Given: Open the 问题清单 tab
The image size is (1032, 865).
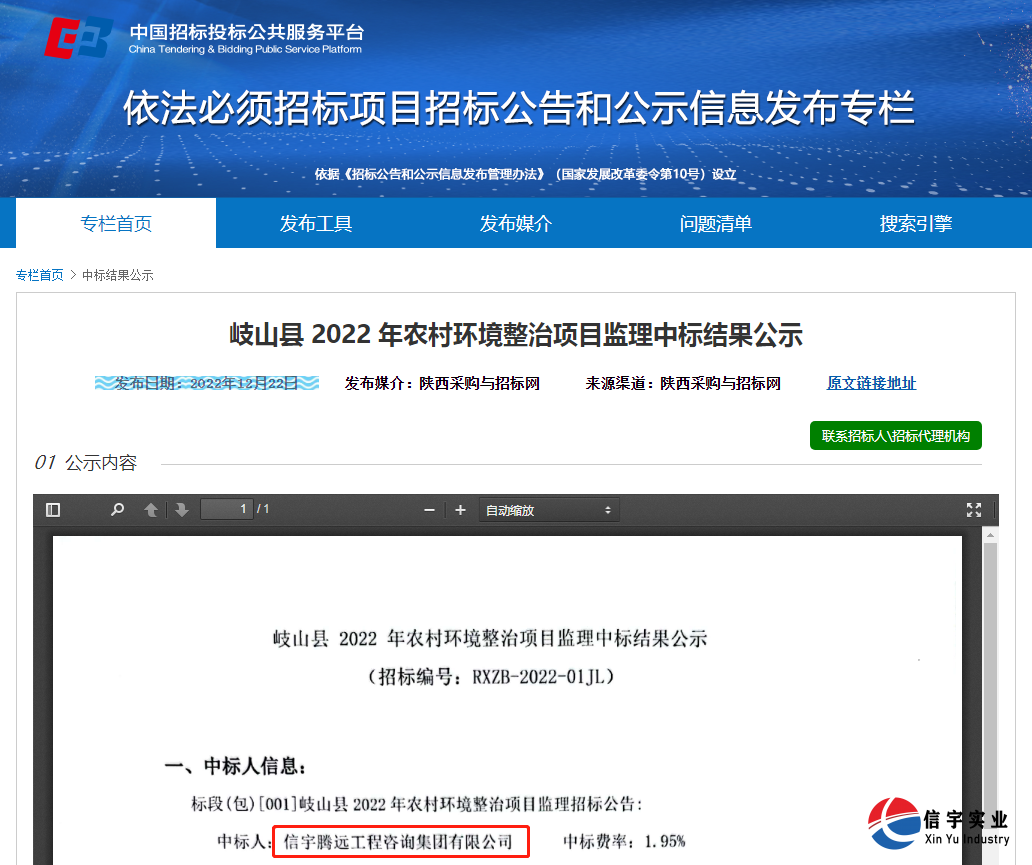Looking at the screenshot, I should click(715, 223).
